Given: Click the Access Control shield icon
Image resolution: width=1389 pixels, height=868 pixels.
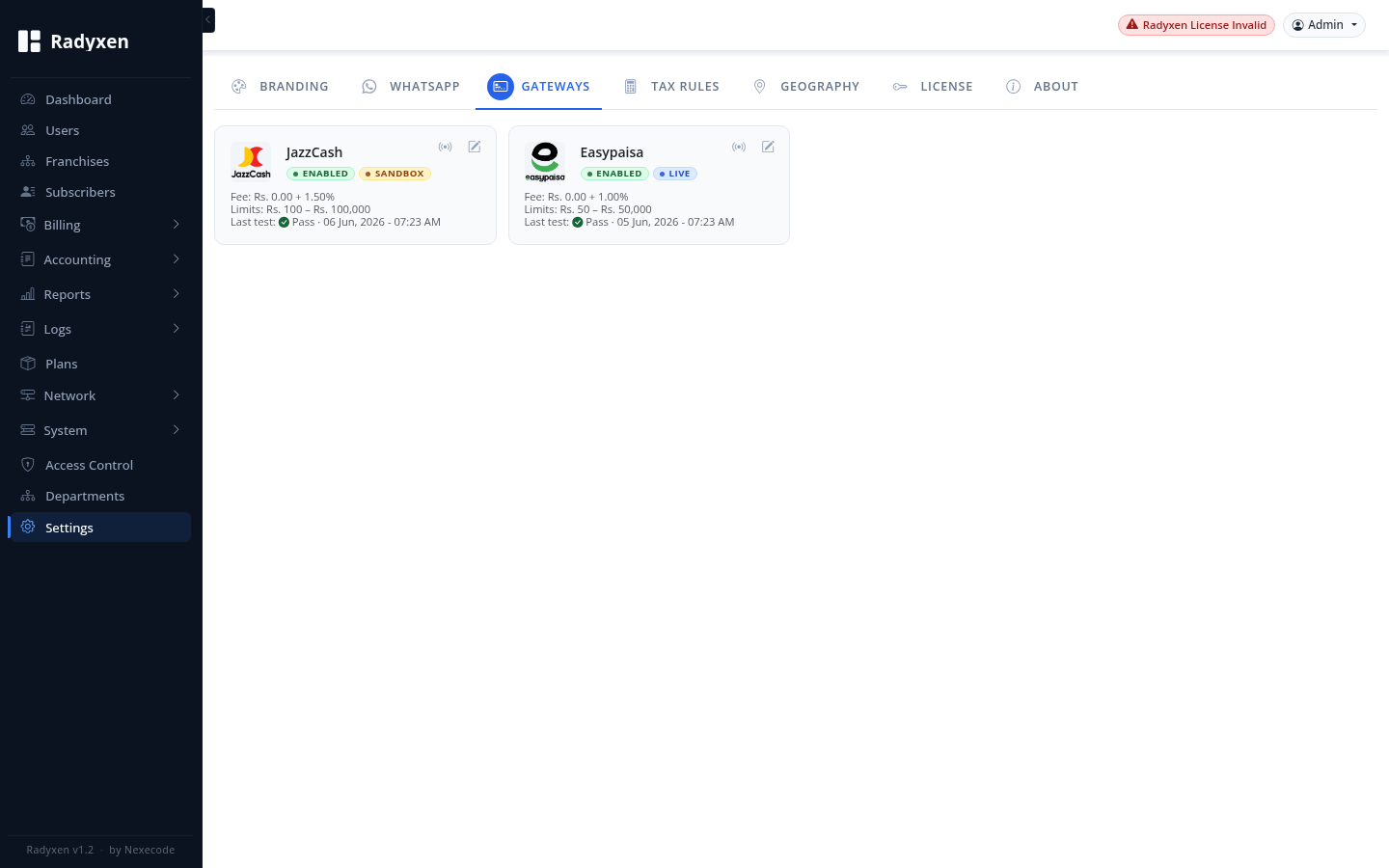Looking at the screenshot, I should tap(28, 465).
